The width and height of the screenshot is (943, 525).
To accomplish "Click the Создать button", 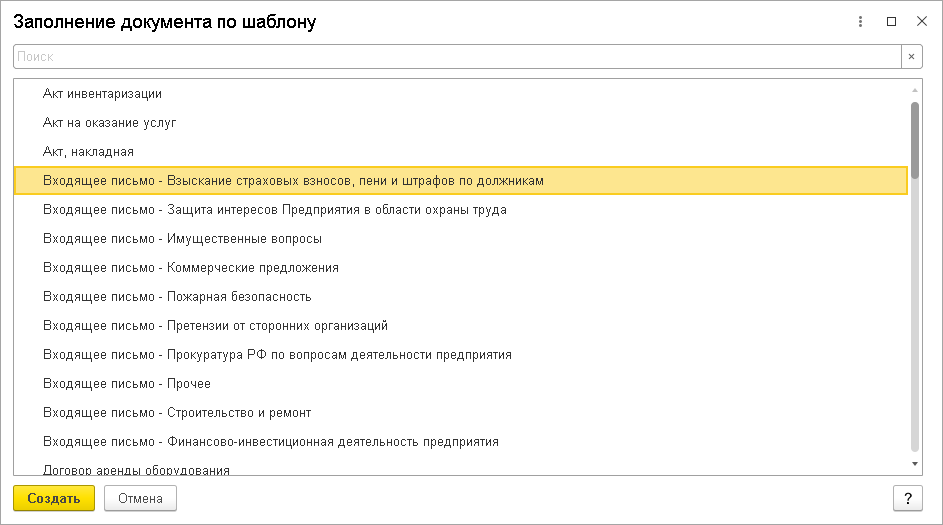I will (x=54, y=498).
